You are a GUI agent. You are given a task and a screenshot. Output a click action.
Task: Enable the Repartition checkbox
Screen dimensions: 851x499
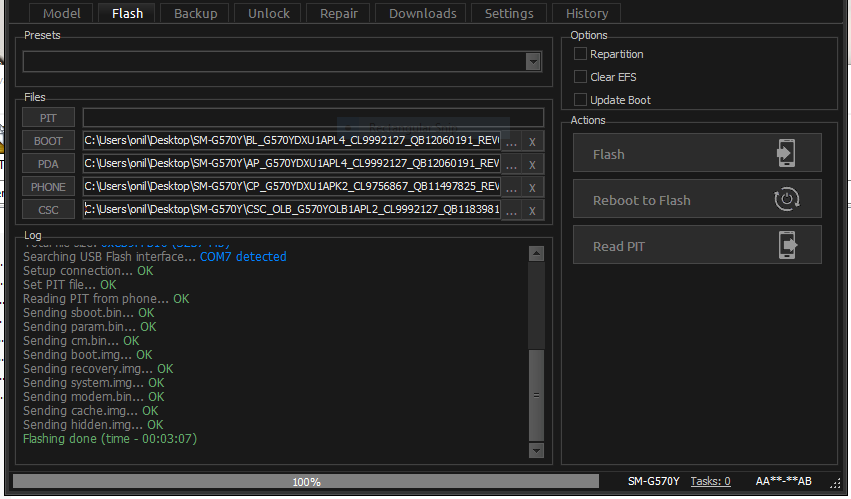coord(580,54)
